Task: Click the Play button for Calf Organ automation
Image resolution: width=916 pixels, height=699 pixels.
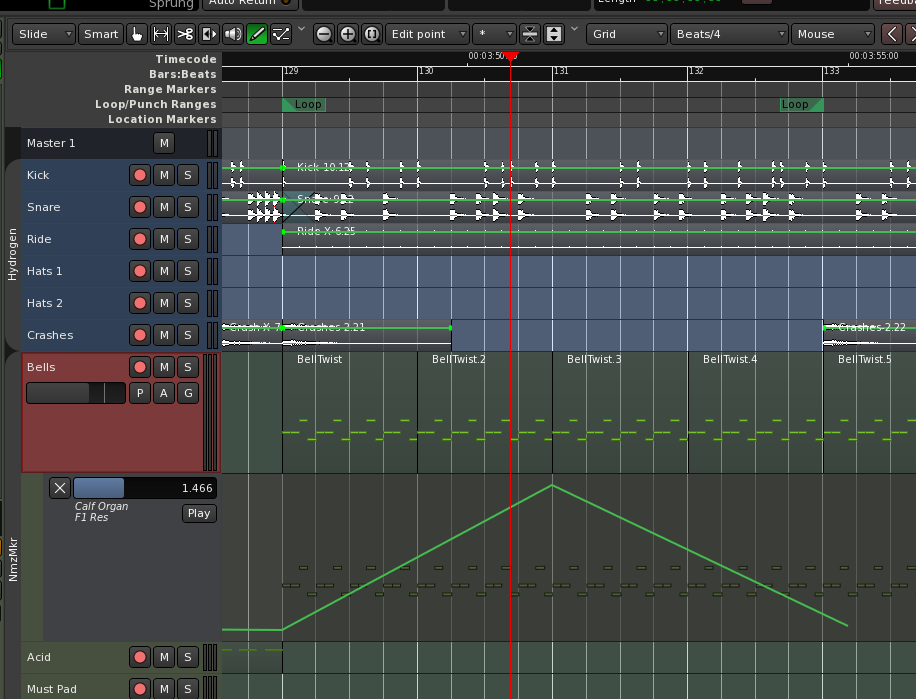Action: [199, 513]
